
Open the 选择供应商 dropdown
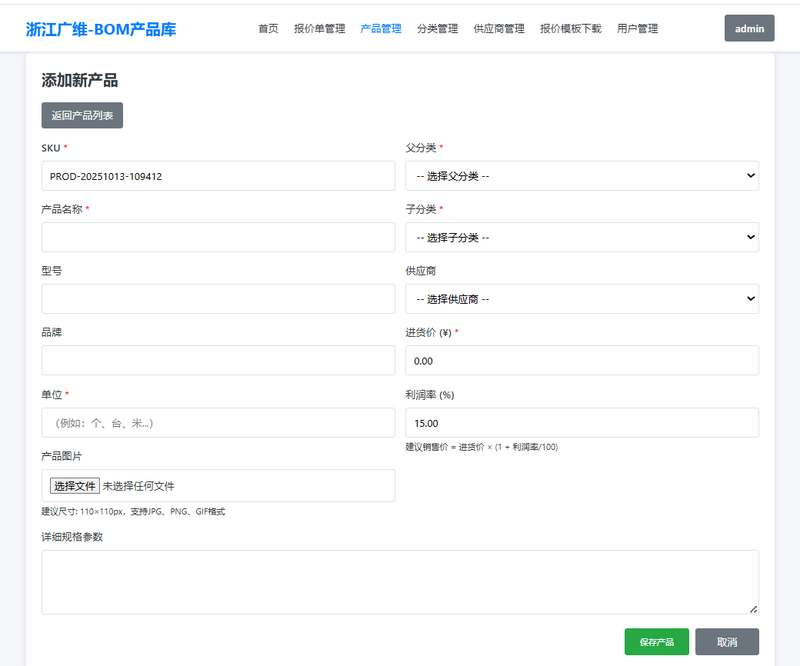tap(582, 299)
